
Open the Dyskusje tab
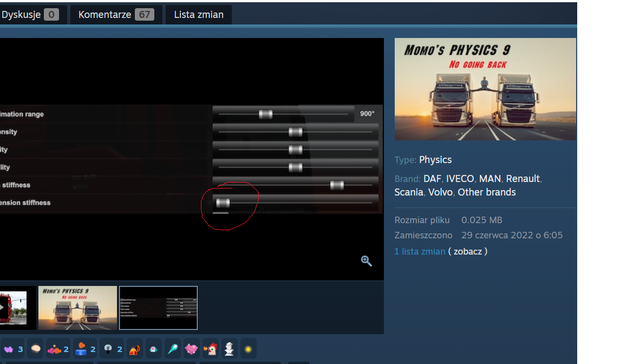point(33,15)
